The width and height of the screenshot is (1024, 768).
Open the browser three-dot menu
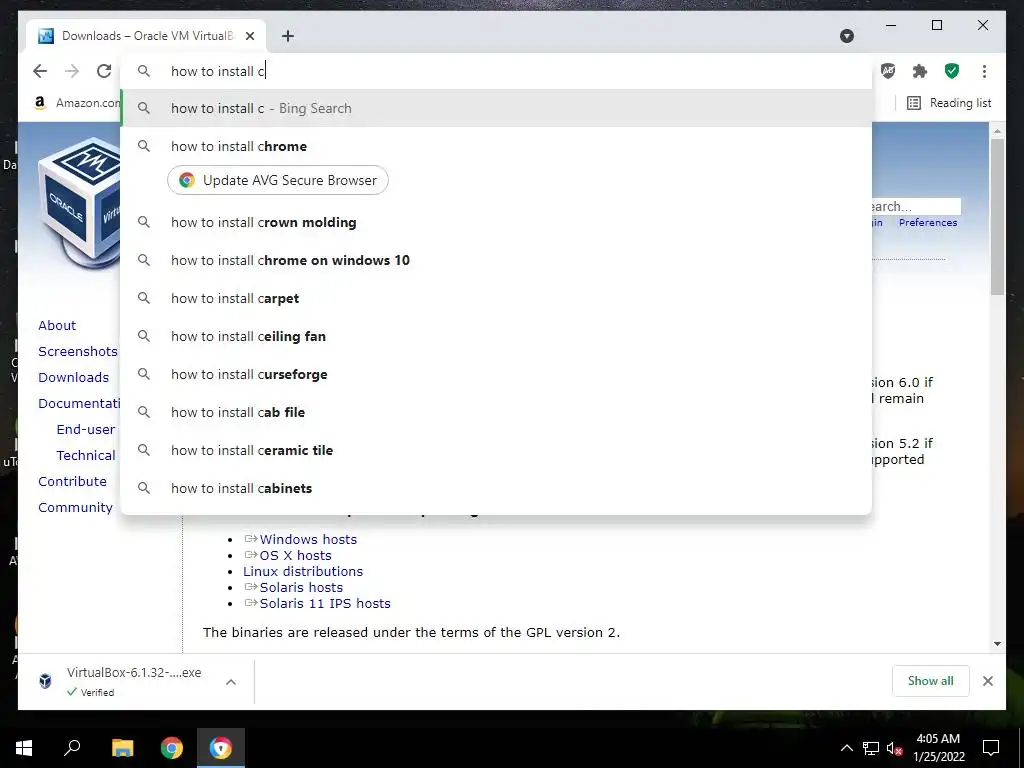point(984,71)
